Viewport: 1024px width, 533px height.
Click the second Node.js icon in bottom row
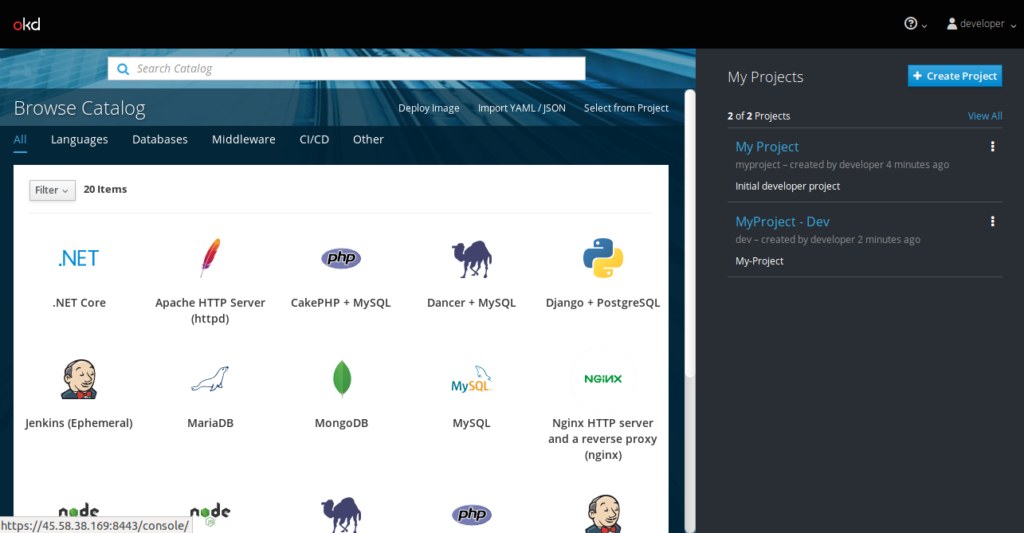click(x=210, y=515)
